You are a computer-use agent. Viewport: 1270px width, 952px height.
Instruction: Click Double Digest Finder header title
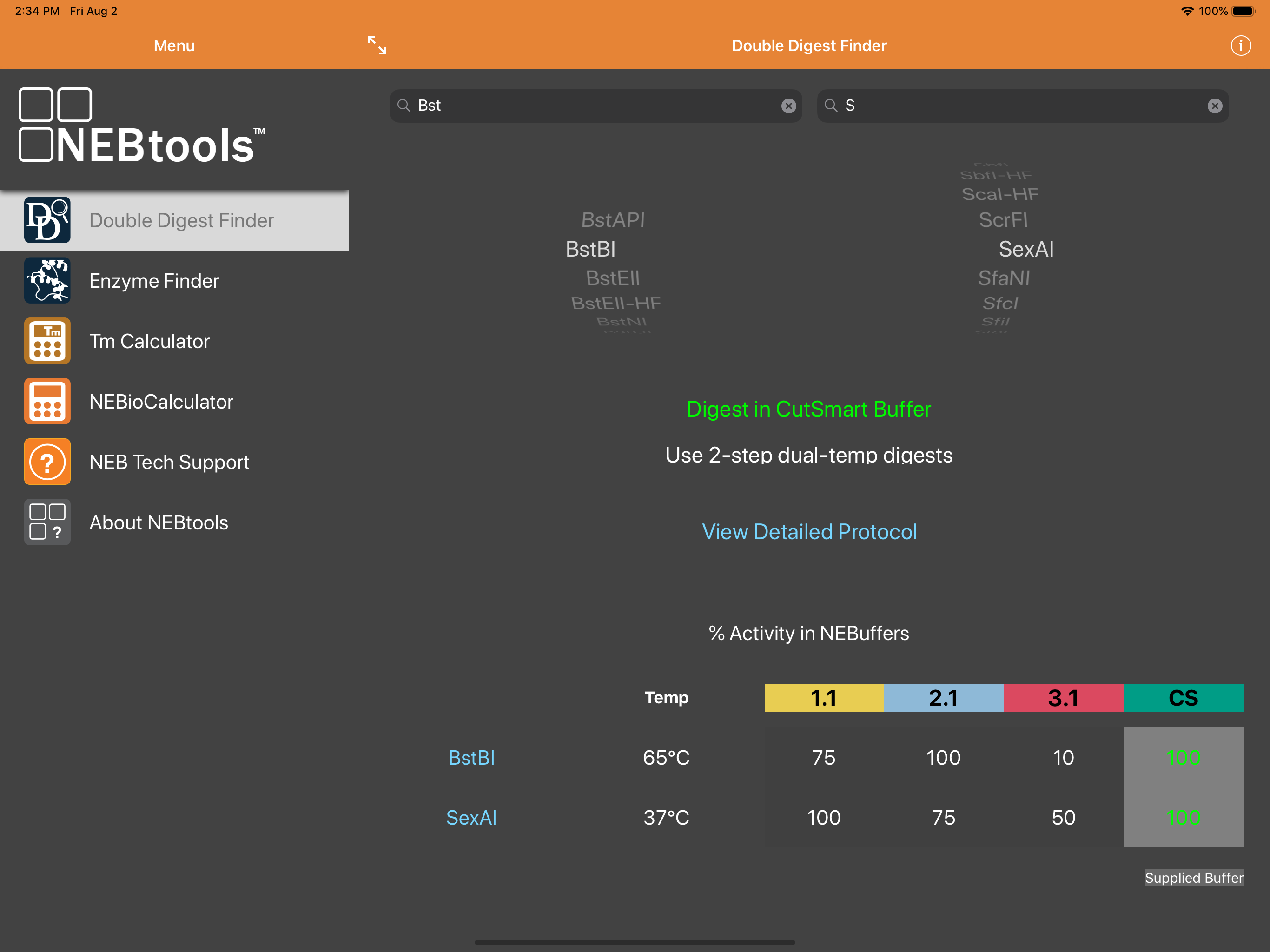(x=809, y=46)
